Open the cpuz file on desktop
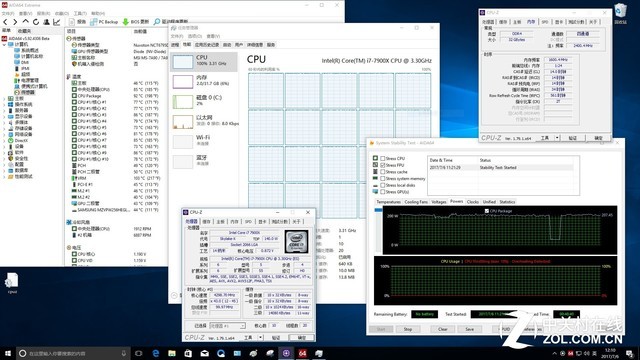Viewport: 640px width, 360px height. tap(12, 283)
